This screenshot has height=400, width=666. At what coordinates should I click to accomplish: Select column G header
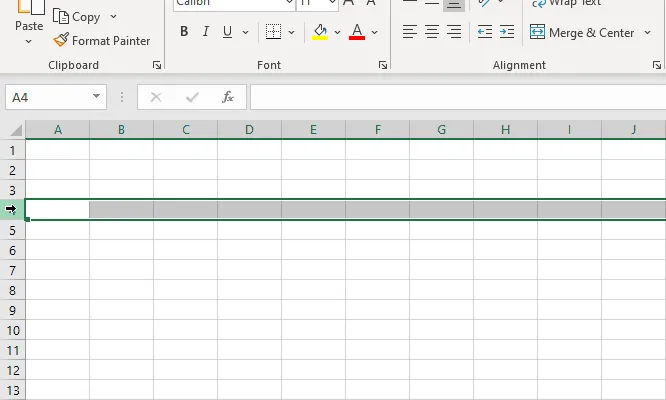tap(442, 130)
